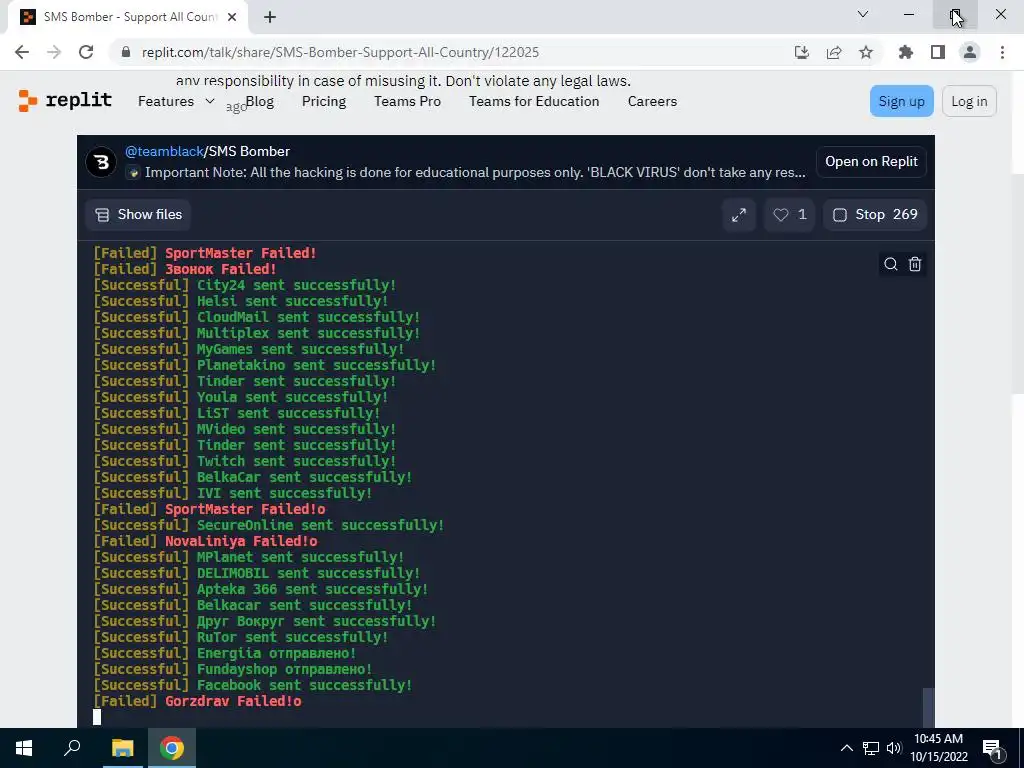Open the Blog page
Screen dimensions: 1024x768
click(x=259, y=101)
